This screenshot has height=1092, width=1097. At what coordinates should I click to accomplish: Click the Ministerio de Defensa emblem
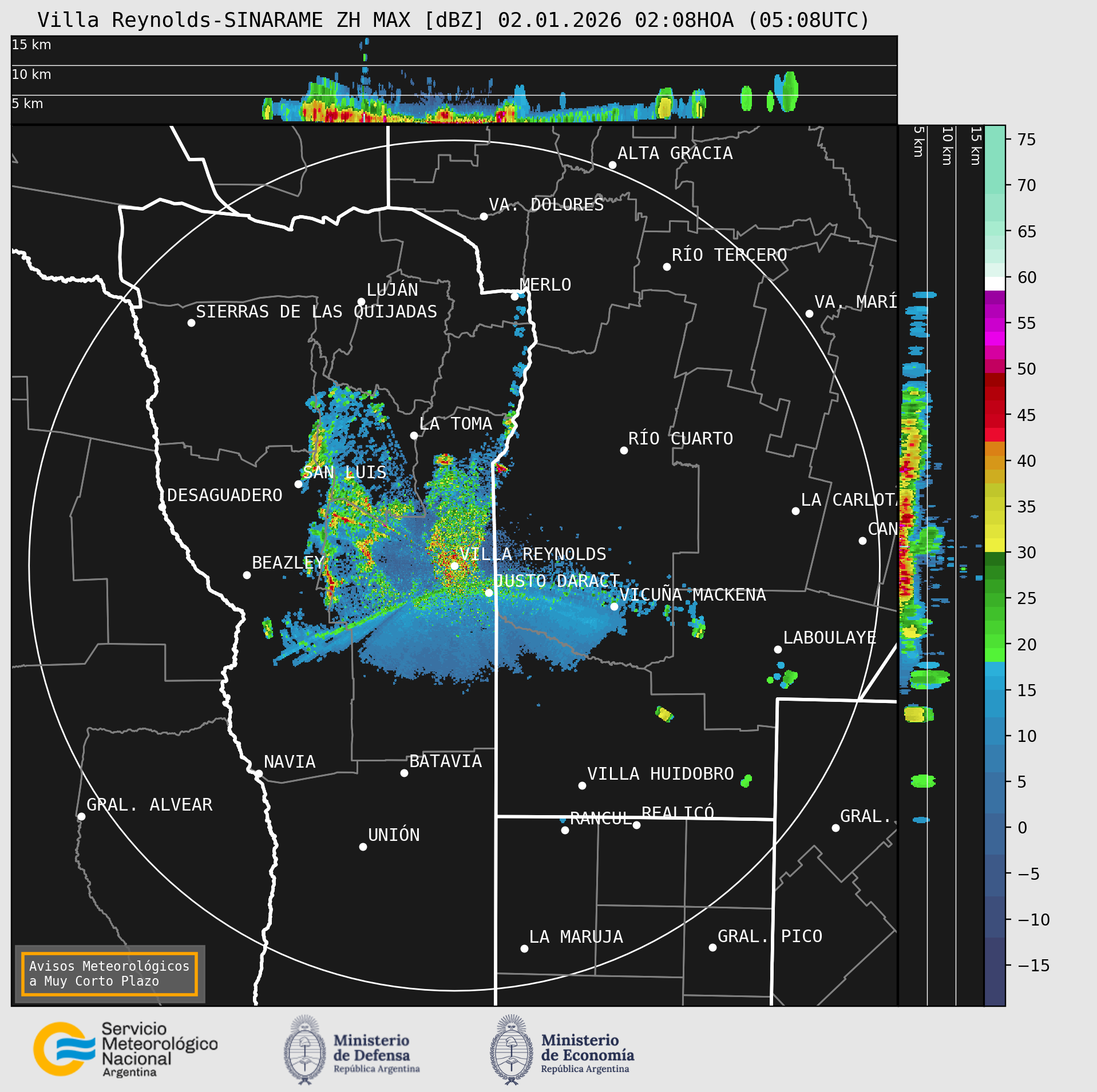click(305, 1050)
